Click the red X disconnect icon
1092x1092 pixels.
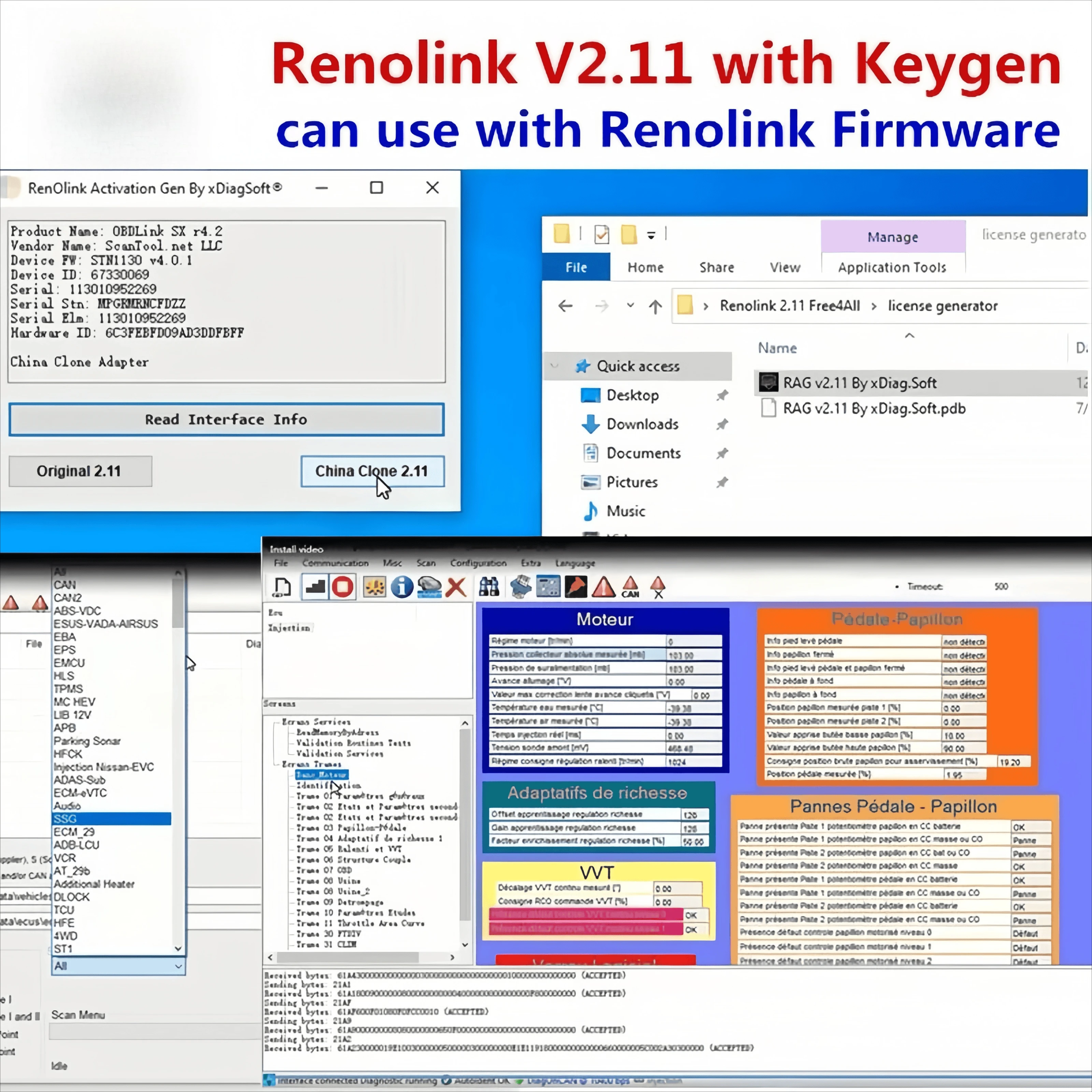(457, 587)
